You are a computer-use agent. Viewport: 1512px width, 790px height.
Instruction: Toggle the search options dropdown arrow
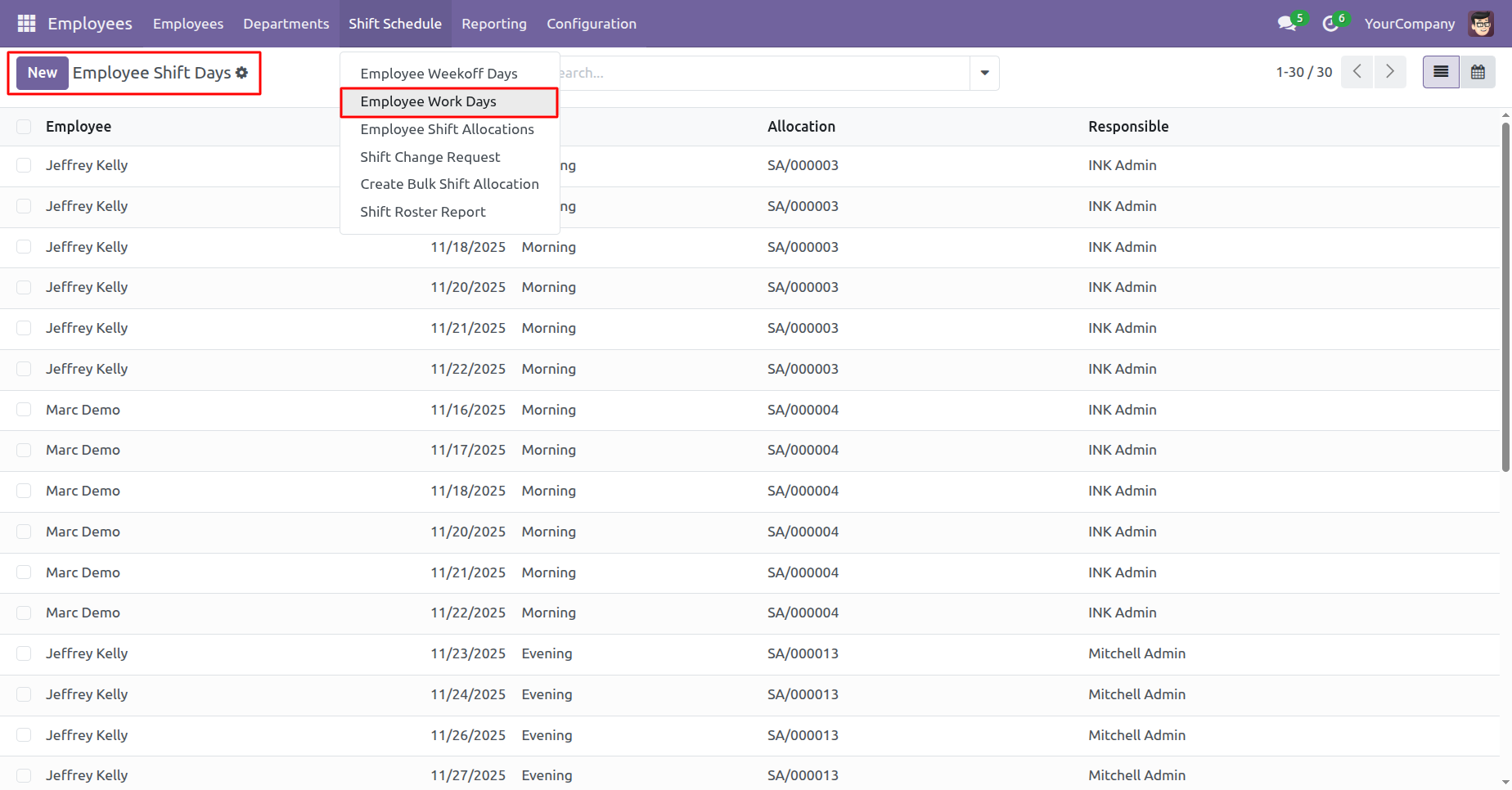(x=984, y=73)
